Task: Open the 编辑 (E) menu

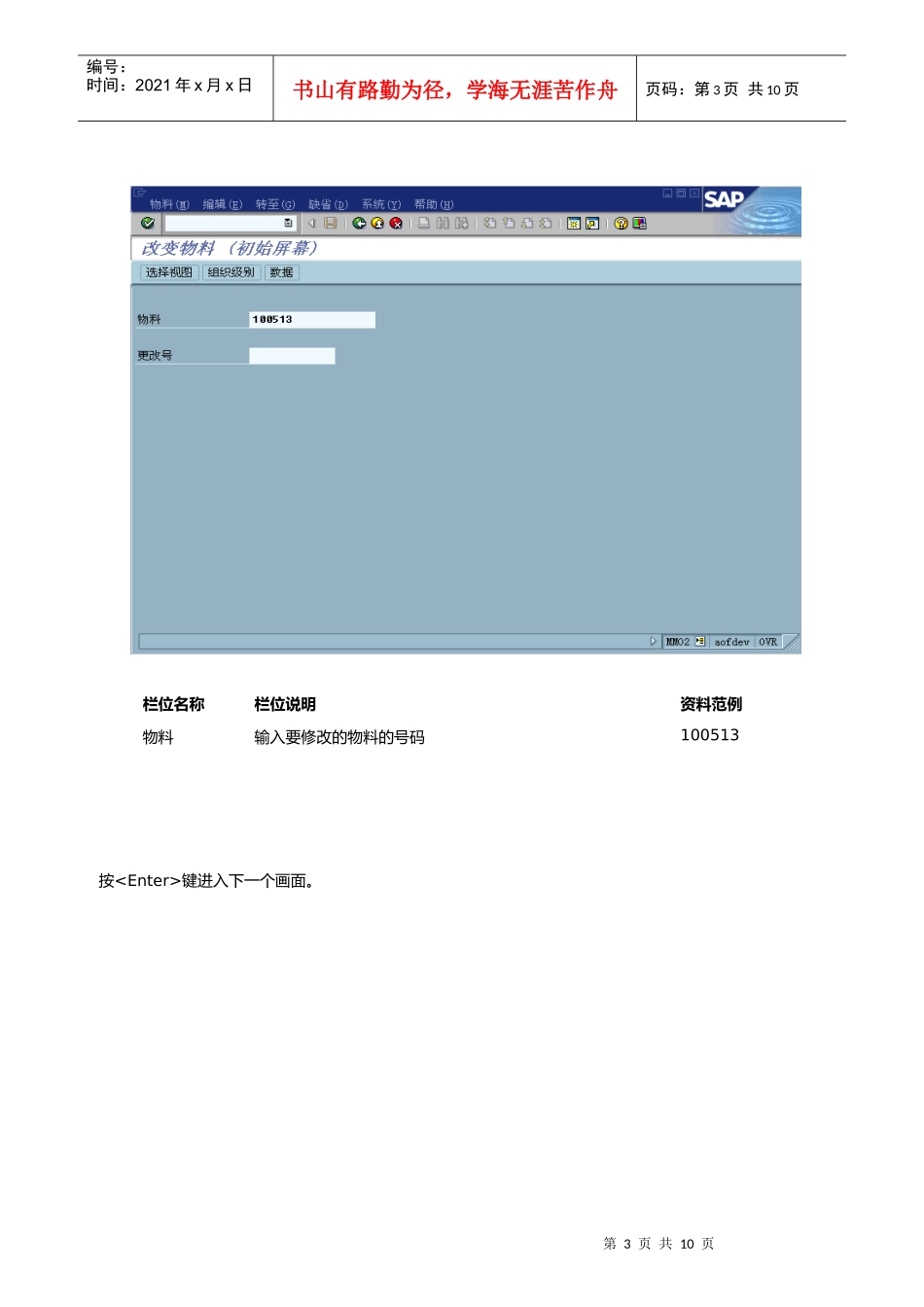Action: click(x=223, y=204)
